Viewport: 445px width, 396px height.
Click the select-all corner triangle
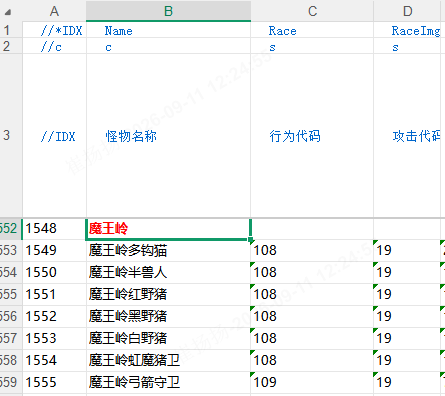8,12
